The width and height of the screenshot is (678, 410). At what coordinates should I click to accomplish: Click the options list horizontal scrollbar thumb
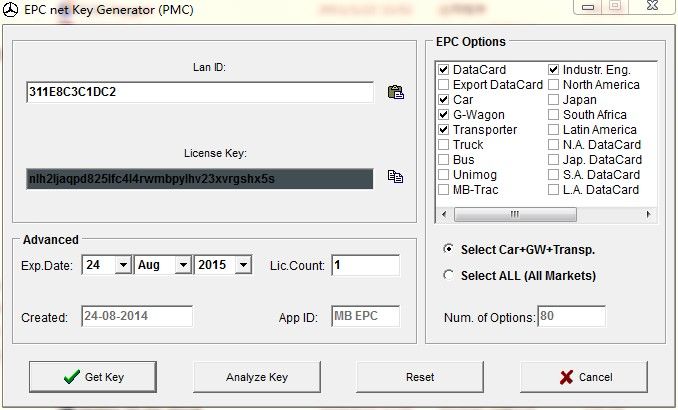(515, 214)
